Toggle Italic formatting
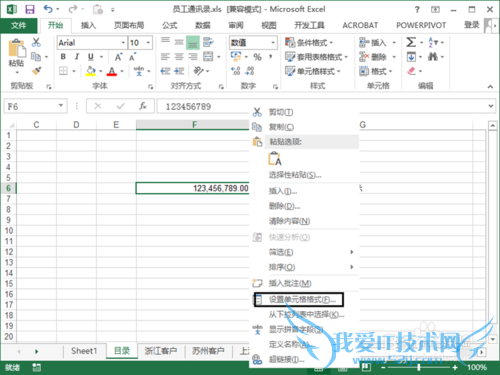500x375 pixels. click(77, 57)
